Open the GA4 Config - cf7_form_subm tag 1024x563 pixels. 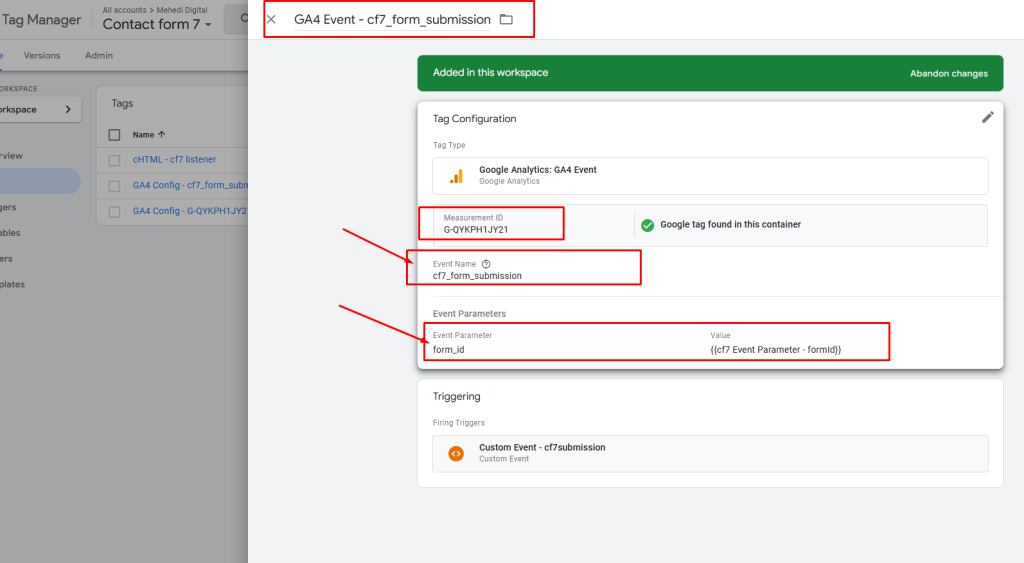click(x=190, y=185)
